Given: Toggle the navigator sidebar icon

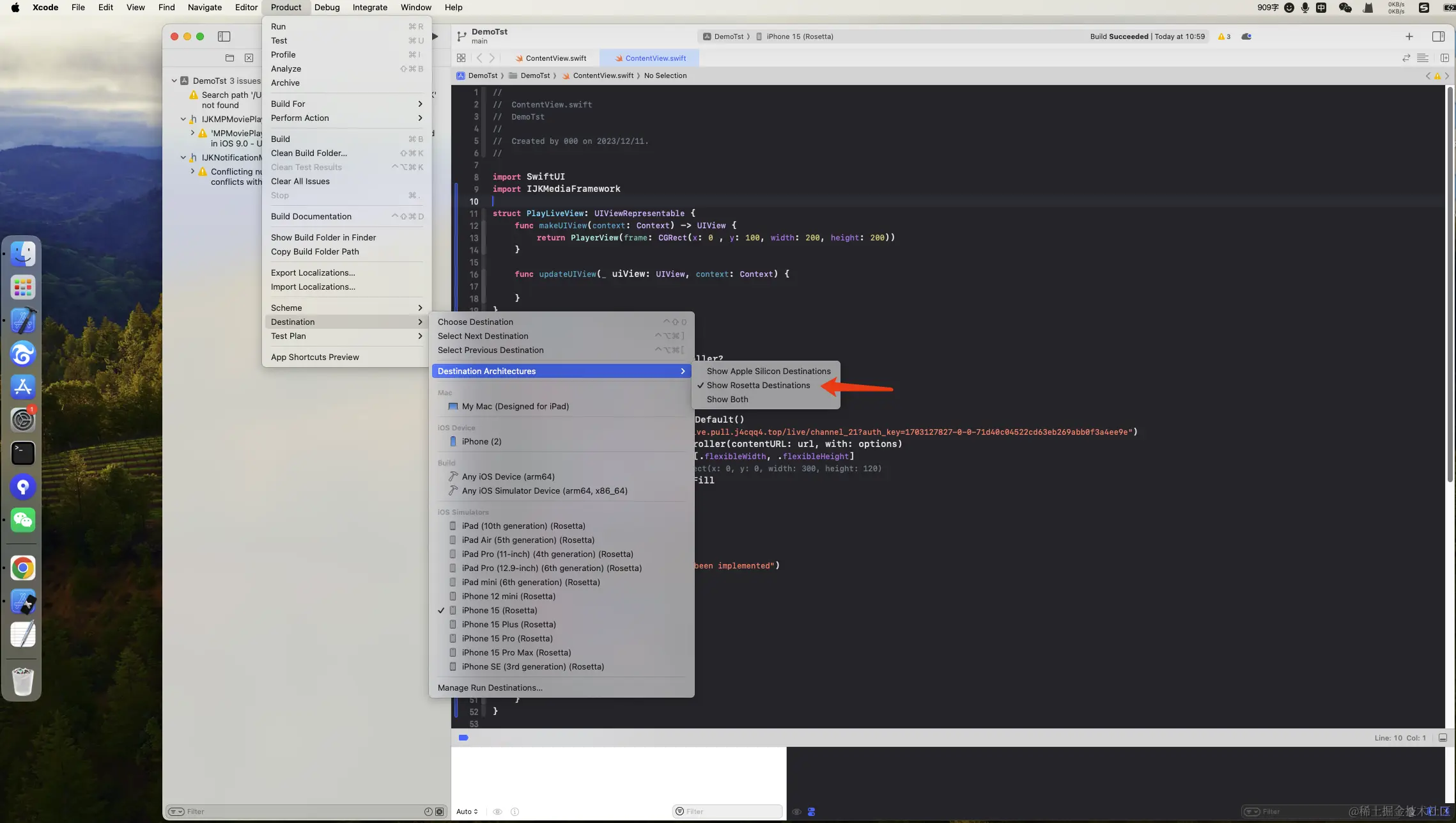Looking at the screenshot, I should click(224, 36).
